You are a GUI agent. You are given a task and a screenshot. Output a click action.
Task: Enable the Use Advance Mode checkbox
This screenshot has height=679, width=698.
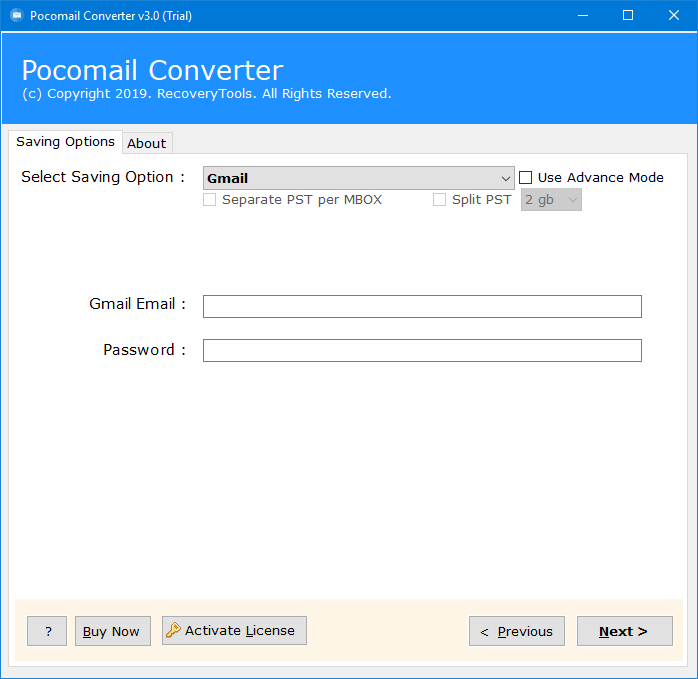[x=525, y=178]
